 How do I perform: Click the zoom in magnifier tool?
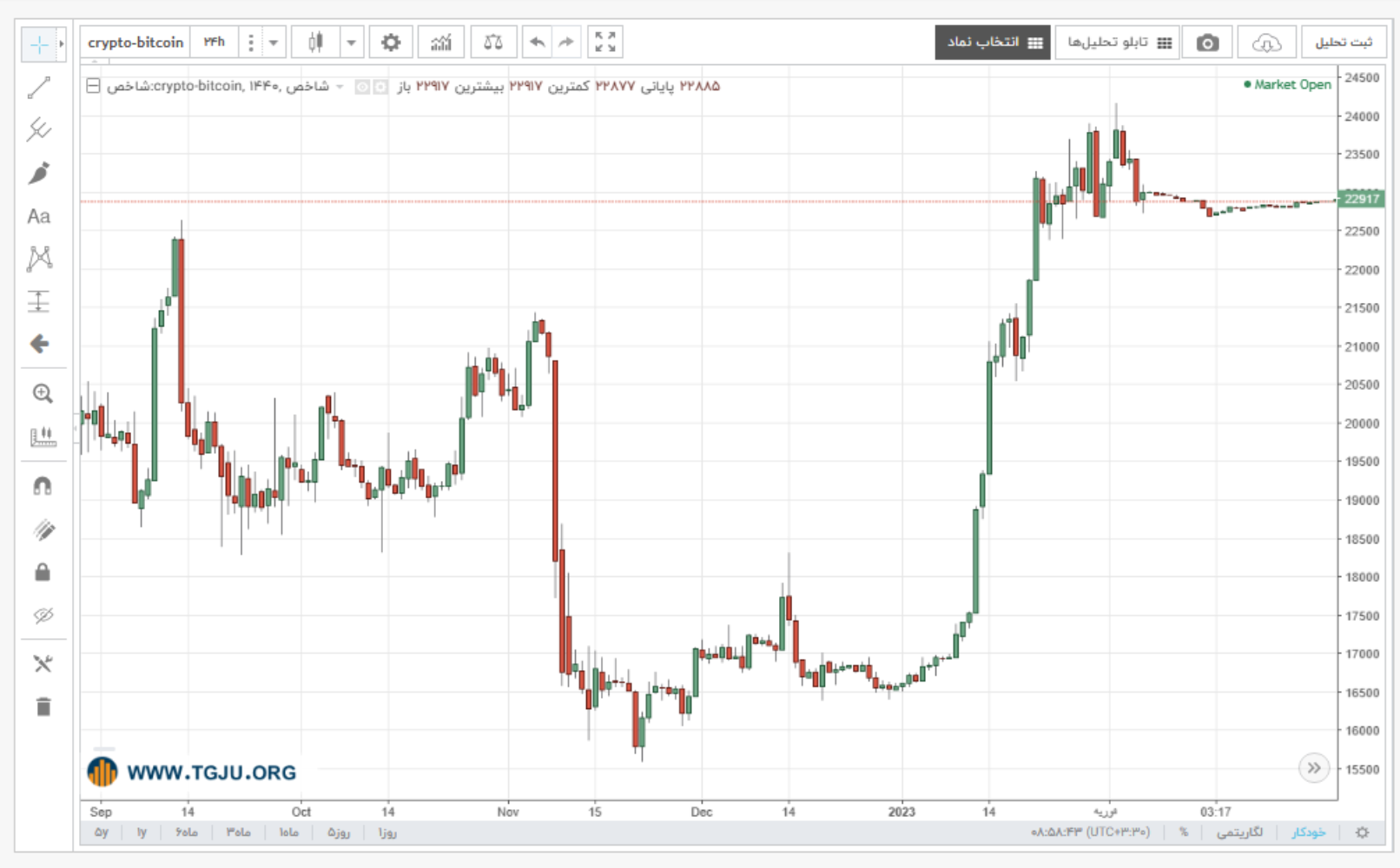pyautogui.click(x=42, y=393)
